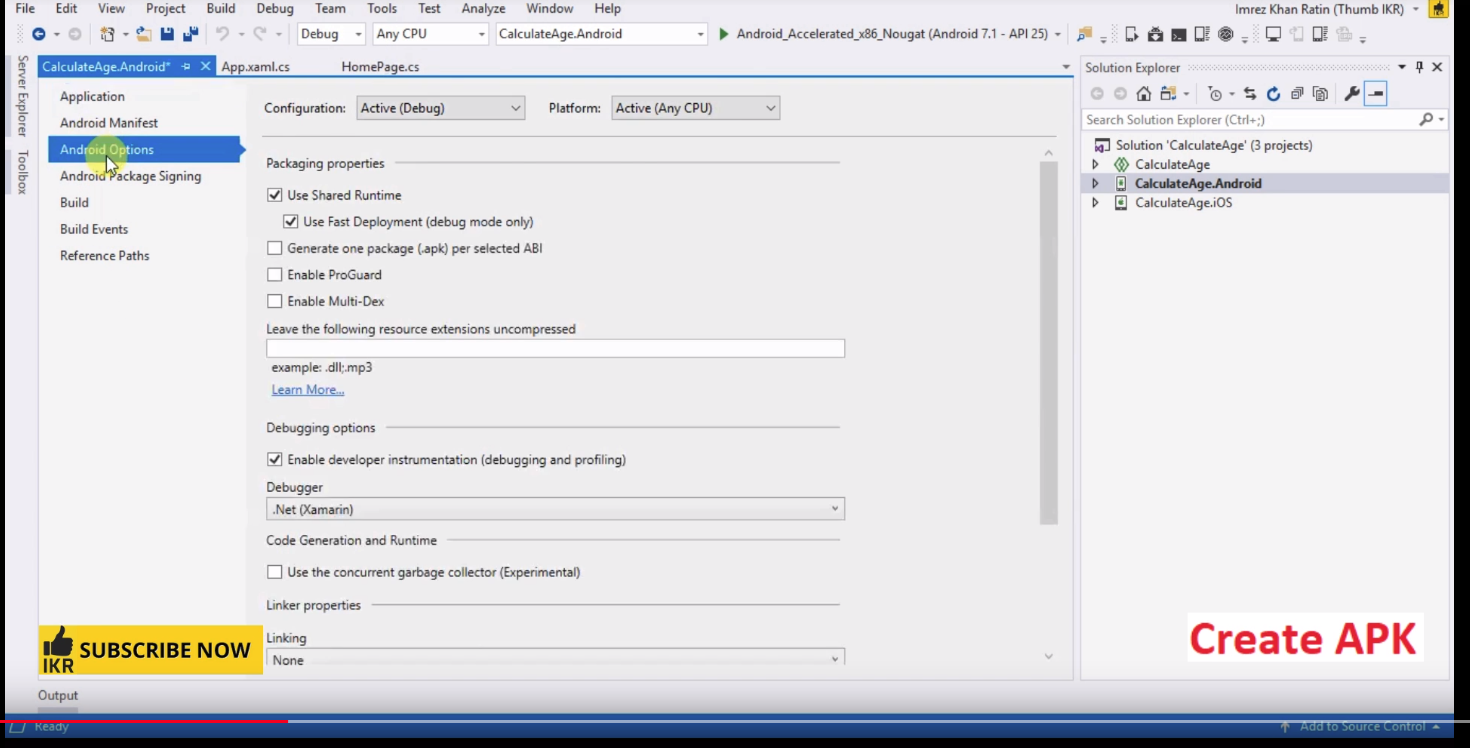Click the New Project toolbar icon
This screenshot has width=1470, height=748.
point(107,34)
